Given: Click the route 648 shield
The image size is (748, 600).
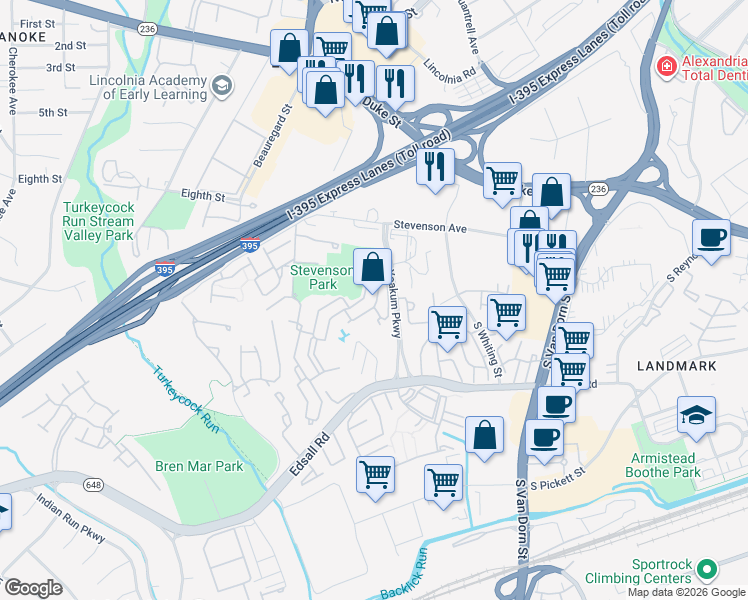Looking at the screenshot, I should coord(93,485).
